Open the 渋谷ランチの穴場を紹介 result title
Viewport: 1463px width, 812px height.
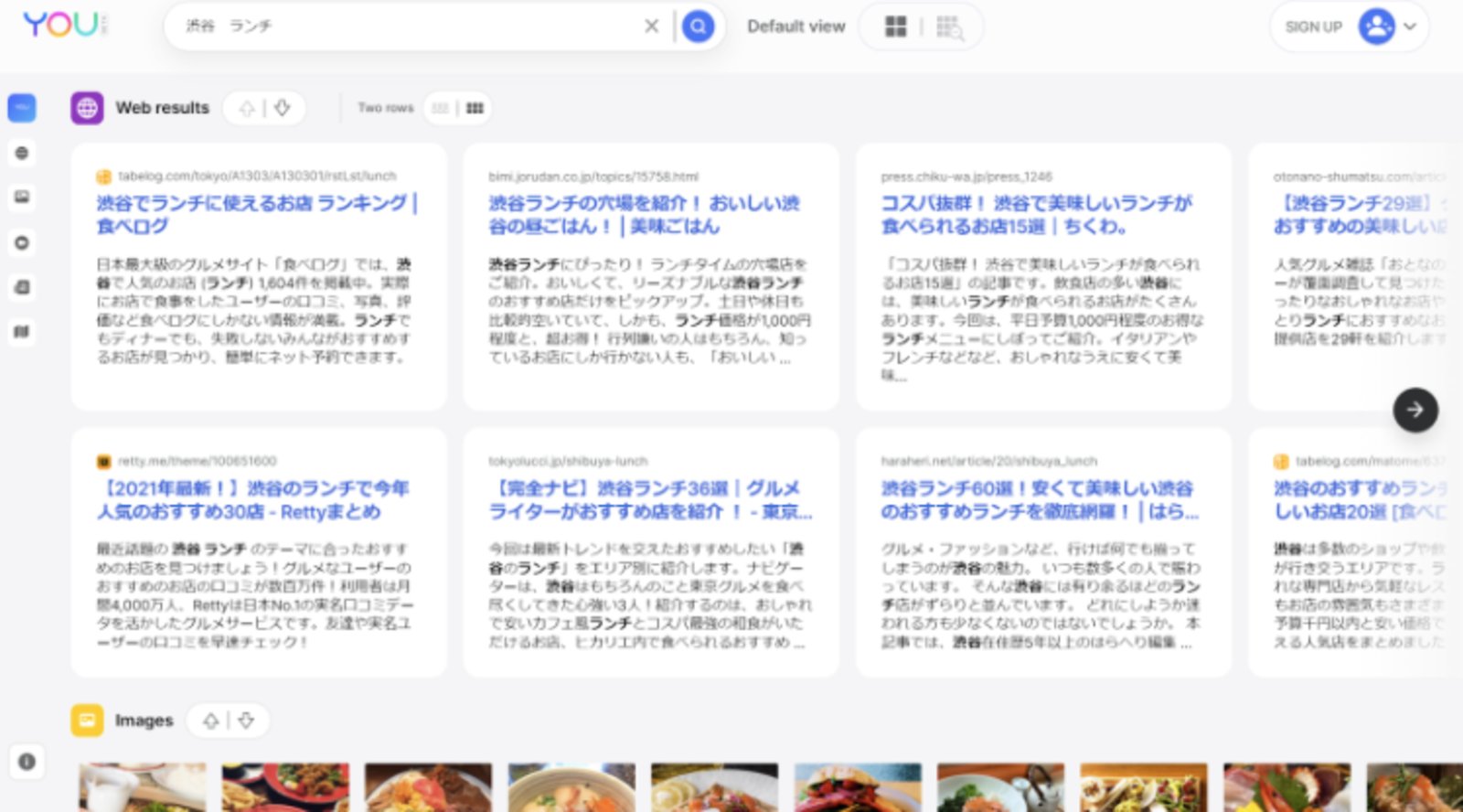pos(644,214)
